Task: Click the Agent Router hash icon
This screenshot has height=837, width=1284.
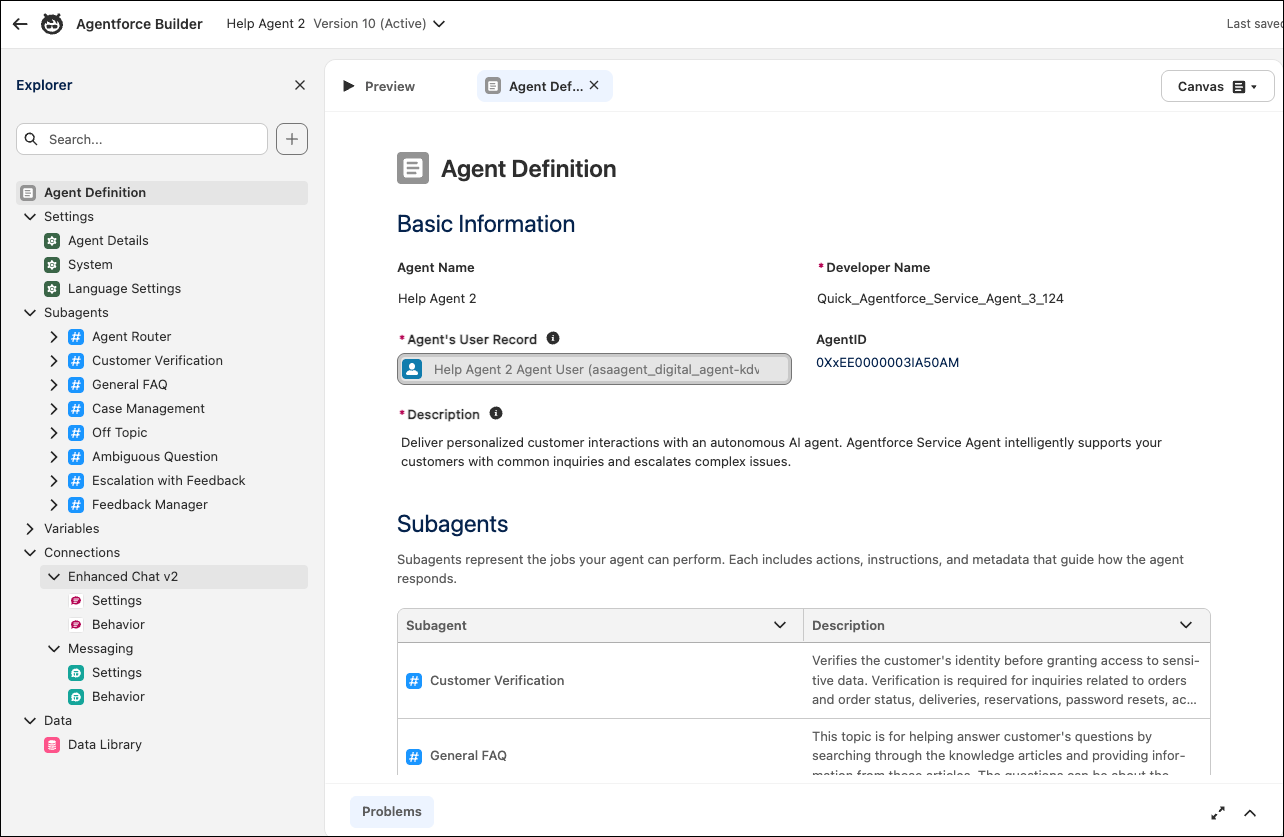Action: click(76, 337)
